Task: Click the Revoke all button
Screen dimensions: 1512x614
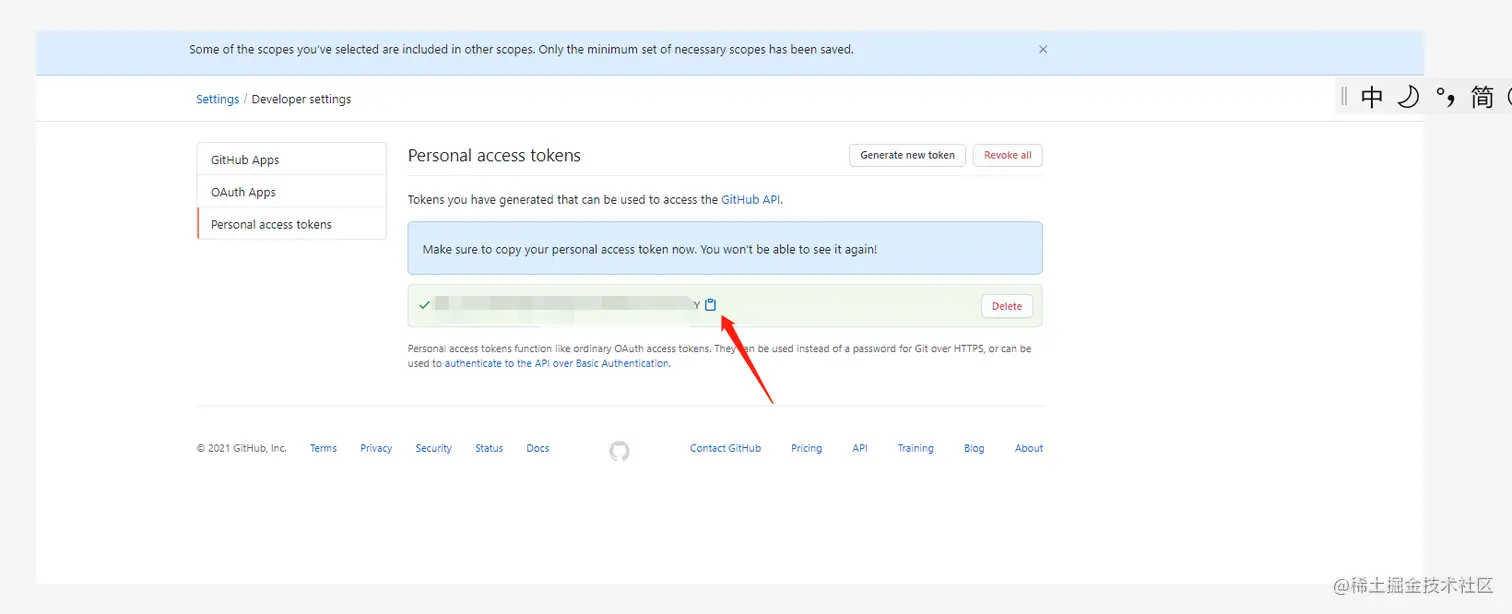Action: pos(1007,155)
